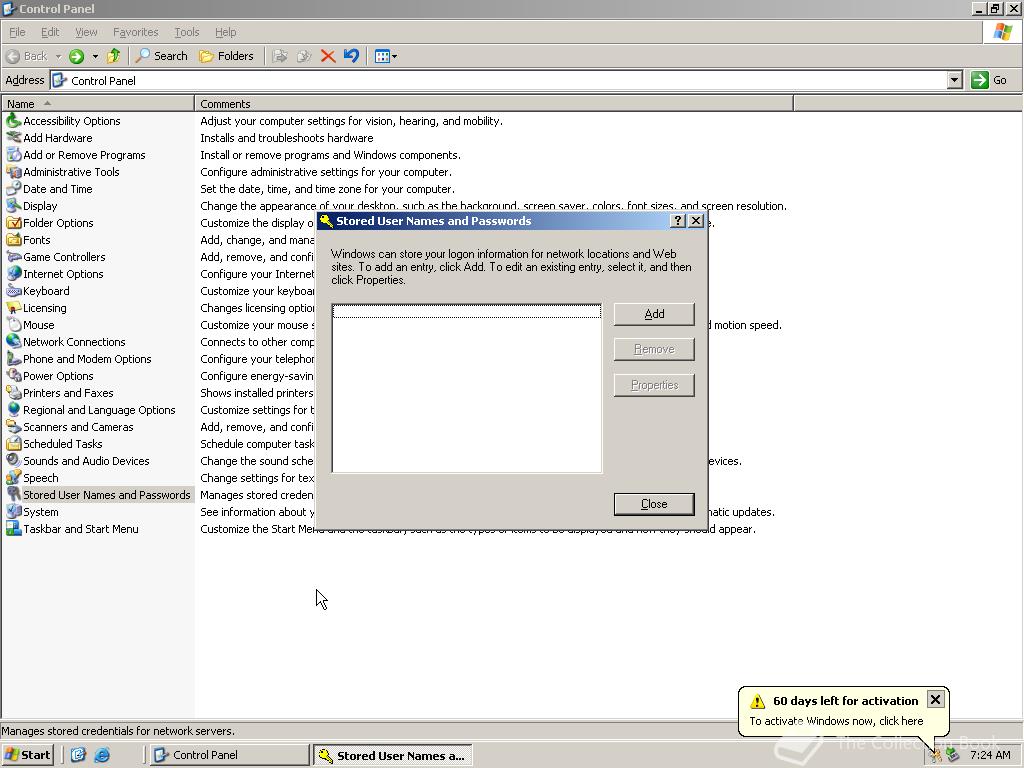Screen dimensions: 1024x768
Task: Click the Taskbar and Start Menu label
Action: [81, 529]
